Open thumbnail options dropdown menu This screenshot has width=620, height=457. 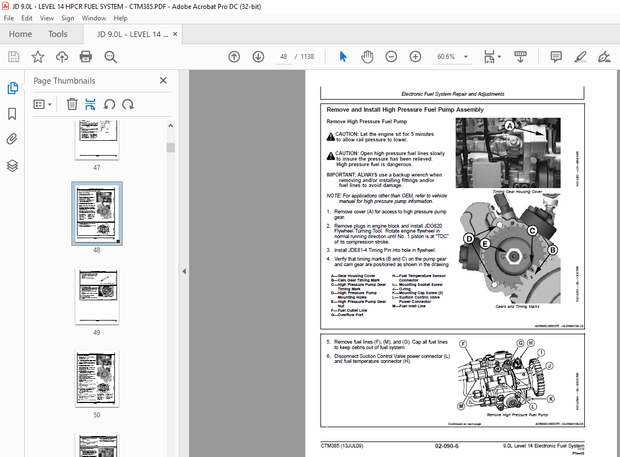(x=43, y=104)
